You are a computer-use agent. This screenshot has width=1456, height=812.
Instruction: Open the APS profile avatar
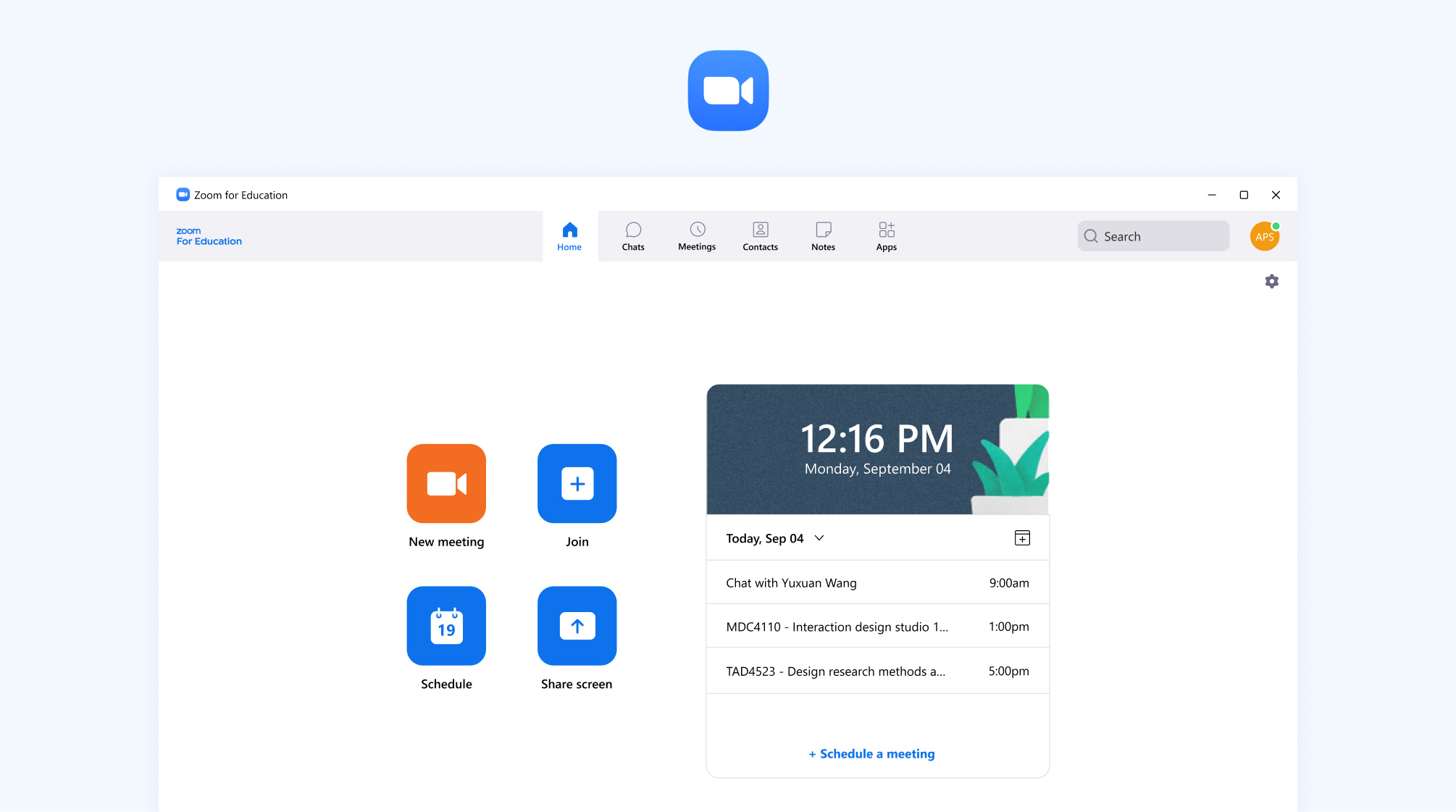tap(1264, 237)
